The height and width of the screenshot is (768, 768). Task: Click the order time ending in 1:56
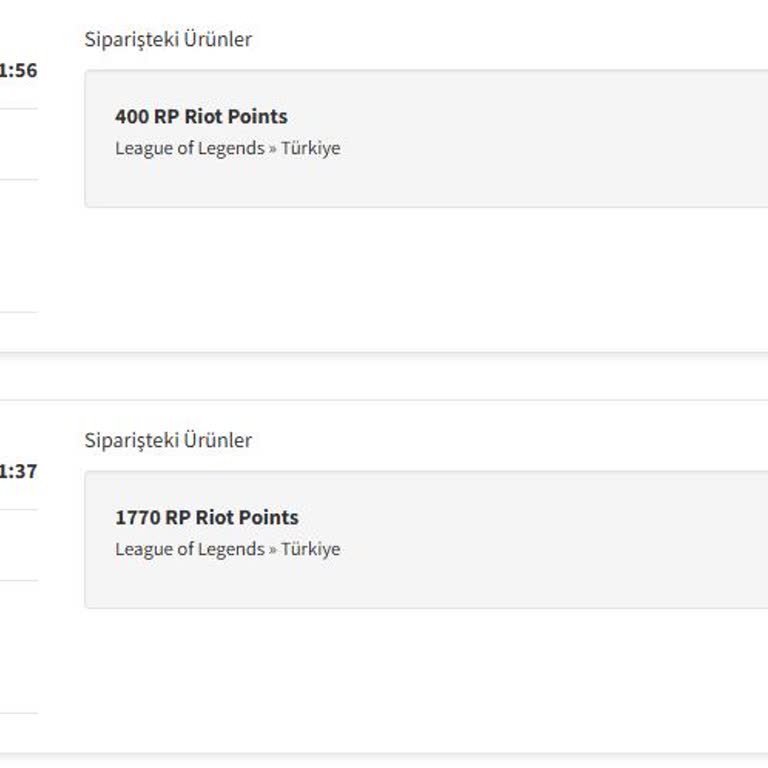click(x=18, y=71)
